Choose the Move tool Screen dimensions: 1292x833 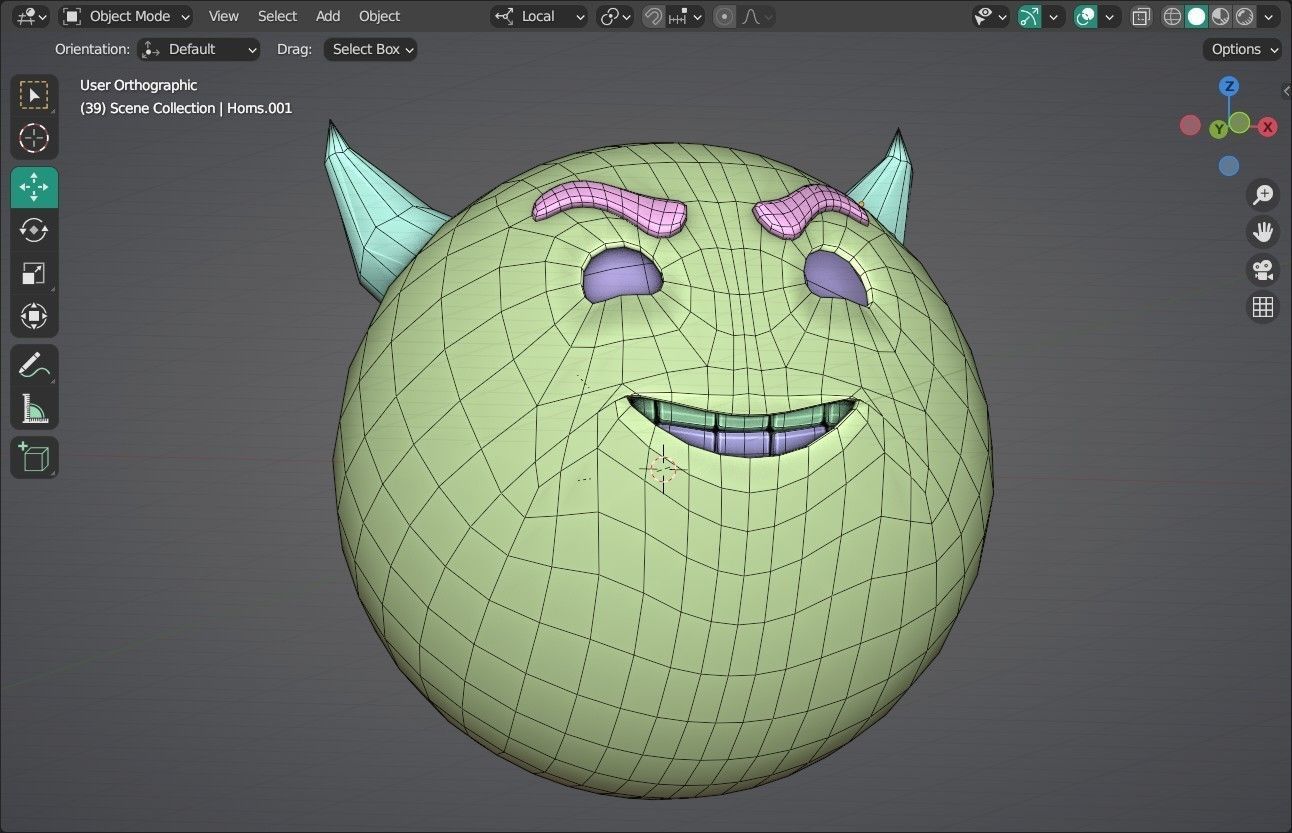(x=34, y=187)
